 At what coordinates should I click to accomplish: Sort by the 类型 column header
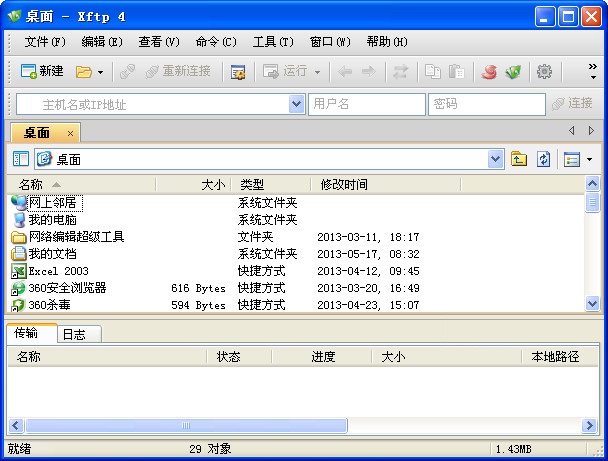(x=271, y=185)
